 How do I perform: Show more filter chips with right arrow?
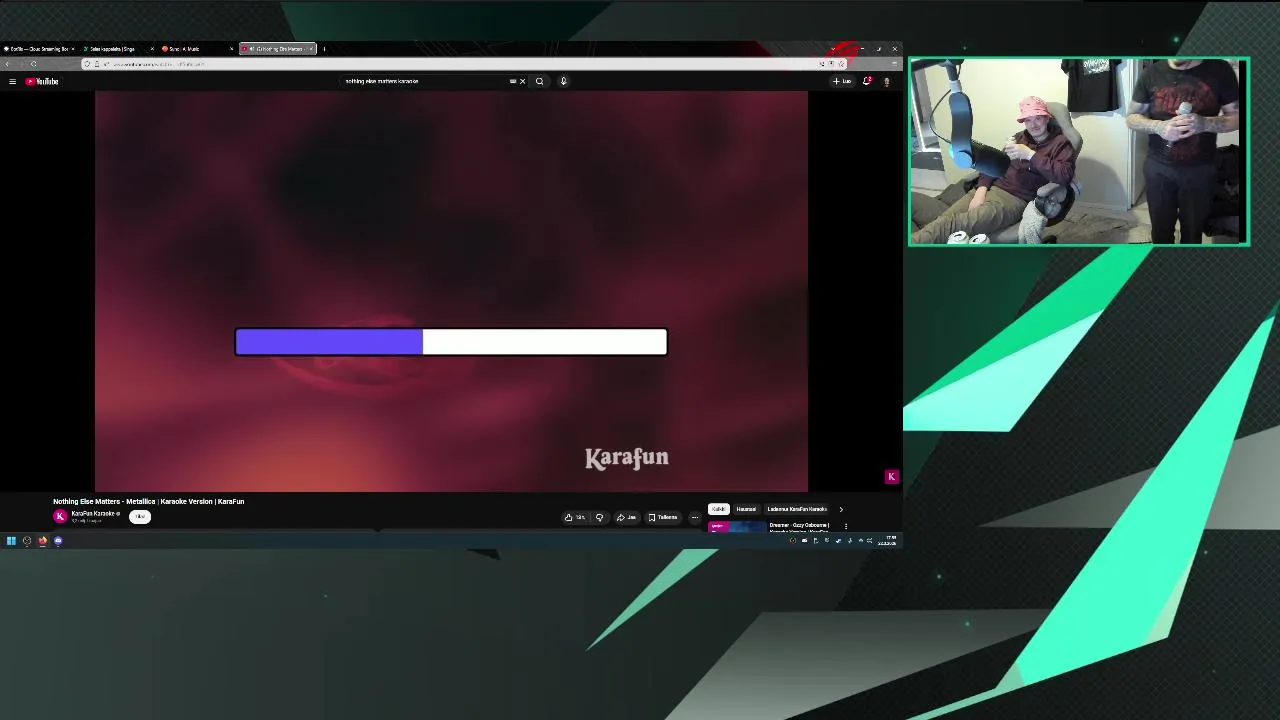click(x=841, y=509)
